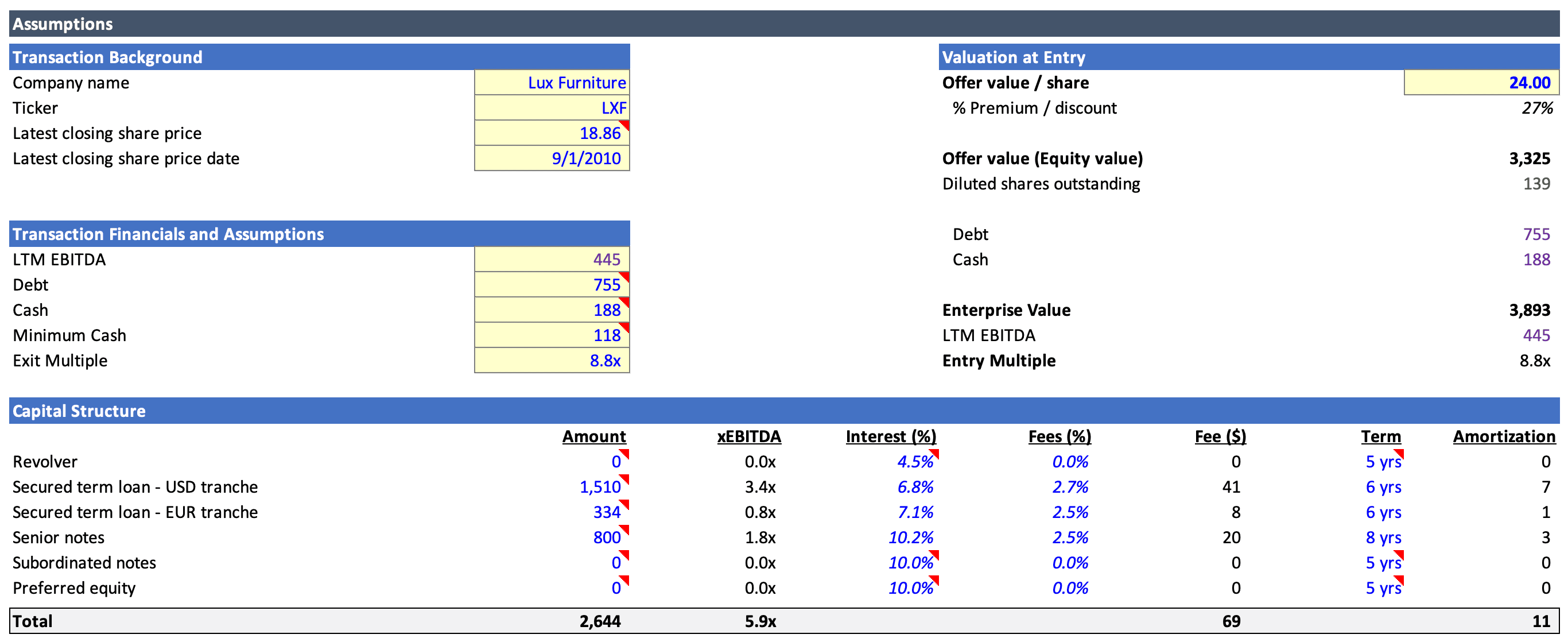Select the Ticker cell LXF
Image resolution: width=1568 pixels, height=642 pixels.
click(613, 109)
